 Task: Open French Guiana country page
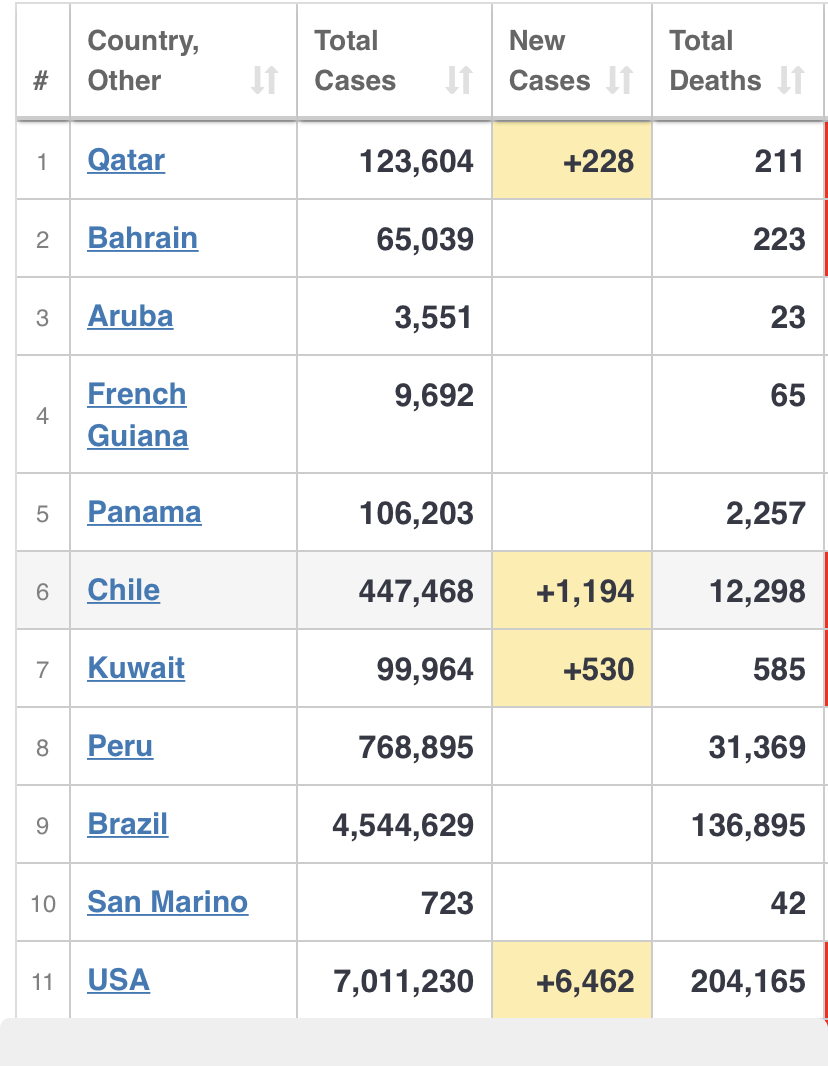(x=137, y=415)
